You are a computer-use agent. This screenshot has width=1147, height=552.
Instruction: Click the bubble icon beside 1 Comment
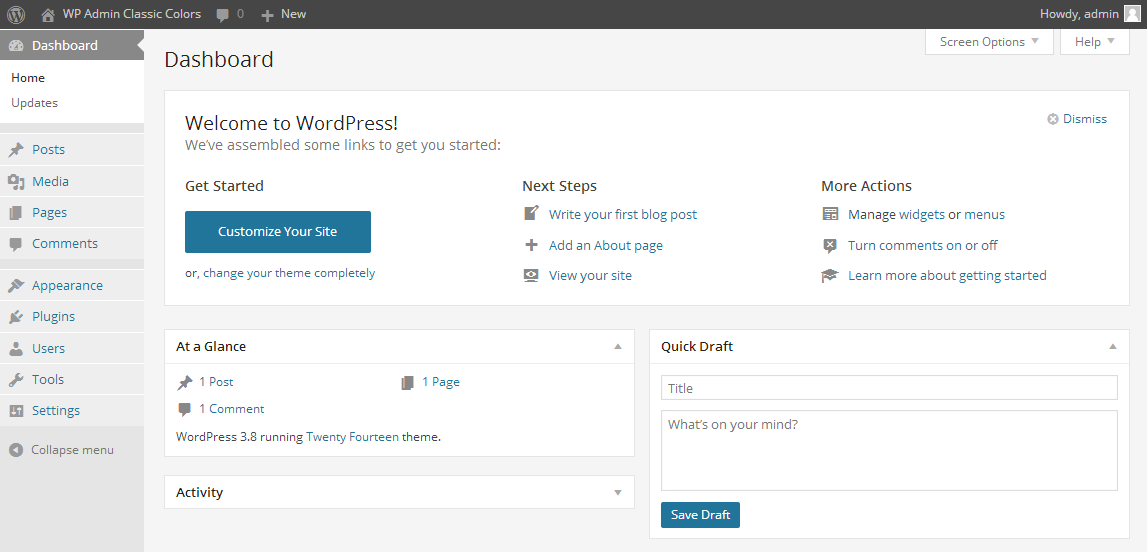[x=185, y=409]
